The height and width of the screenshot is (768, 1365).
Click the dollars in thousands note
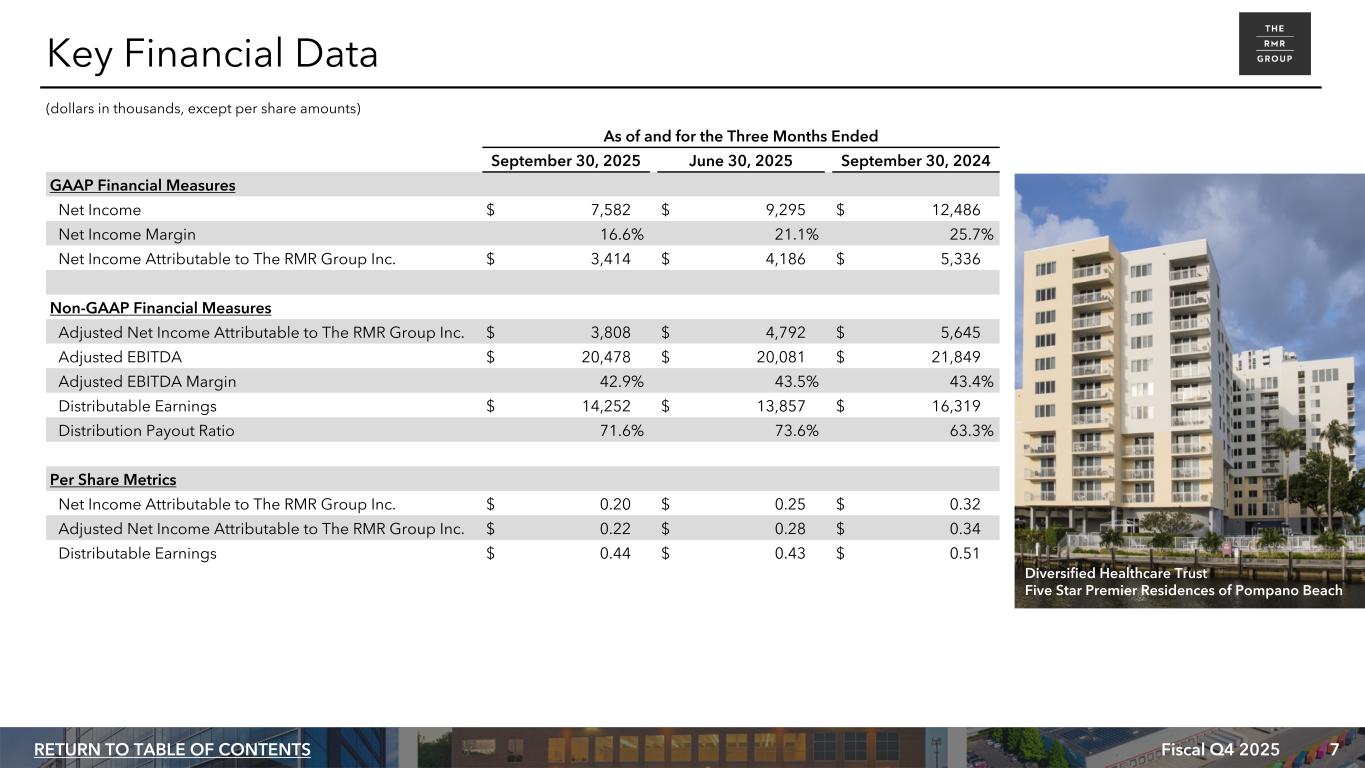[203, 108]
